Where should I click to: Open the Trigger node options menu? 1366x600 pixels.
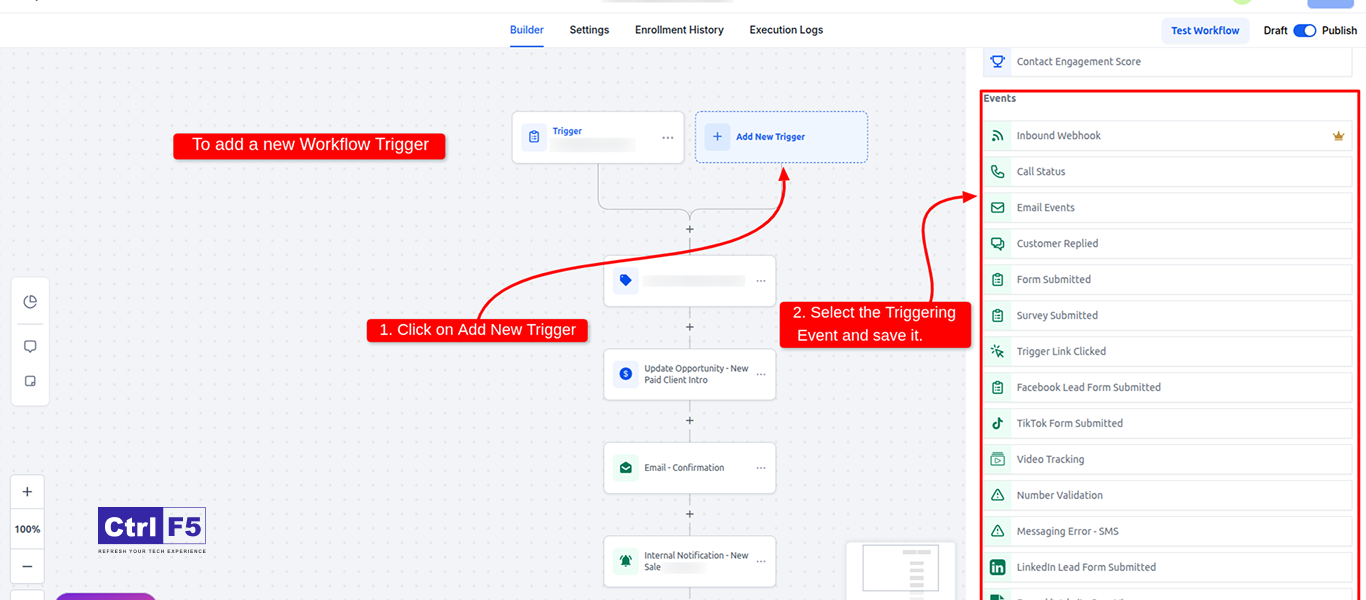pyautogui.click(x=667, y=139)
